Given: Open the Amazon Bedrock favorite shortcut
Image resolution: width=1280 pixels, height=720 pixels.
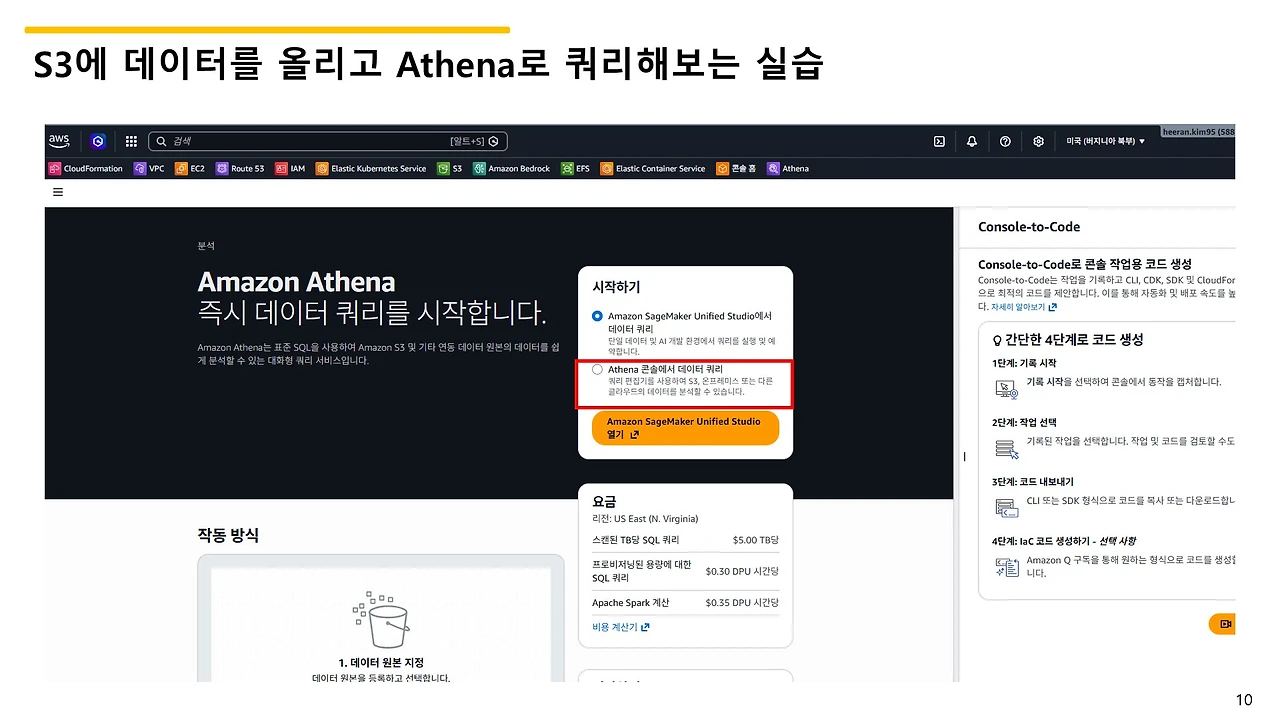Looking at the screenshot, I should click(x=512, y=169).
